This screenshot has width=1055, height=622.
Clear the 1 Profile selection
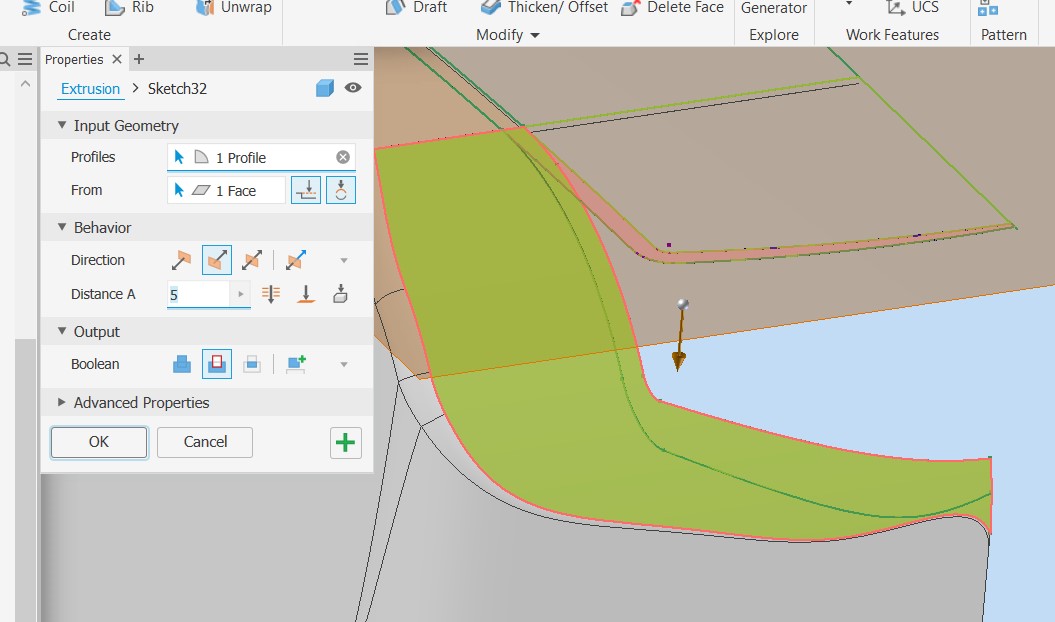[x=343, y=156]
